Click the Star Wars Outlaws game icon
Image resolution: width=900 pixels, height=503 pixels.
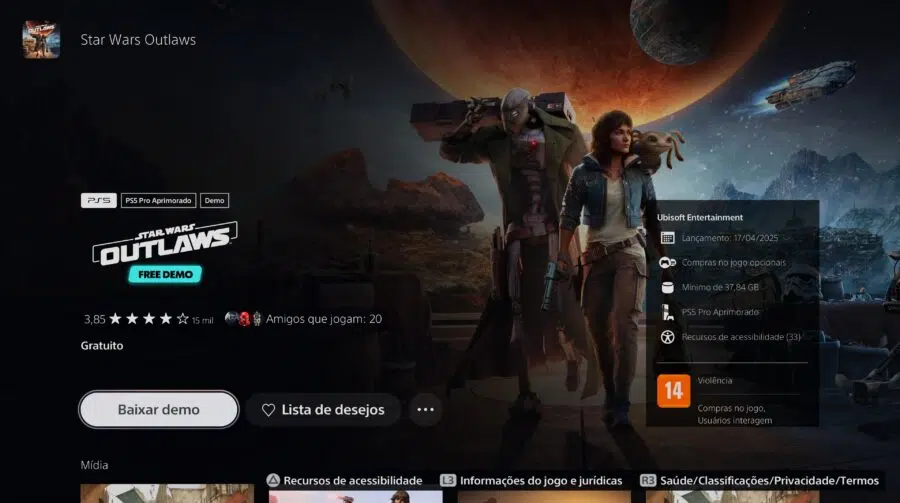point(41,40)
